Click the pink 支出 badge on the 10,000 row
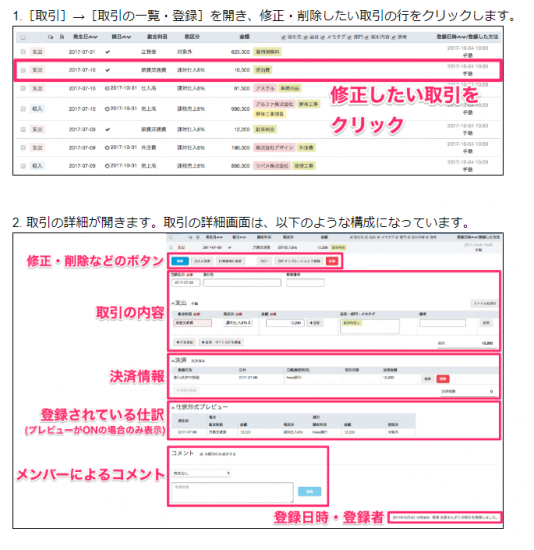Viewport: 534px width, 550px height. (x=37, y=70)
